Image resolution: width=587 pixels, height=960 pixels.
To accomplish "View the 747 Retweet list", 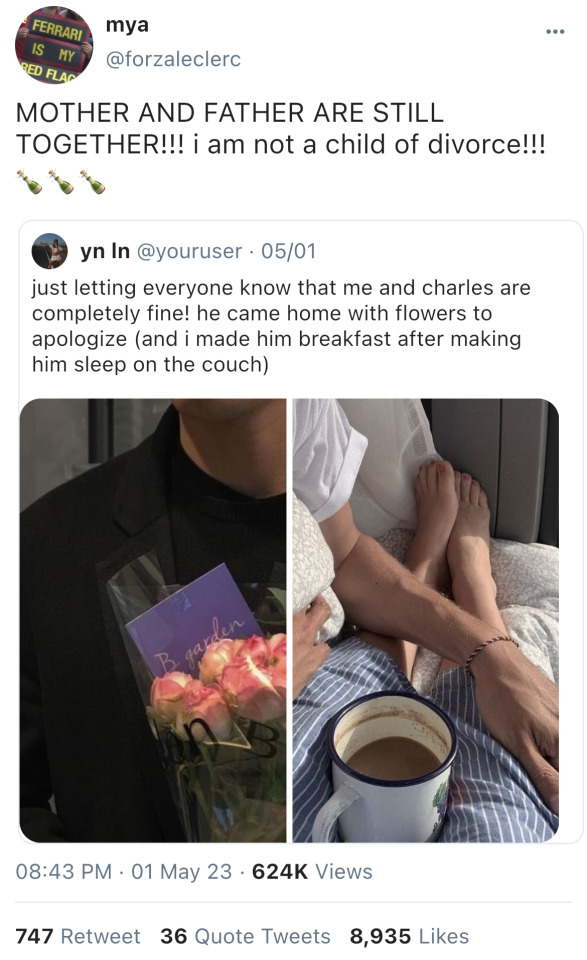I will click(x=78, y=936).
